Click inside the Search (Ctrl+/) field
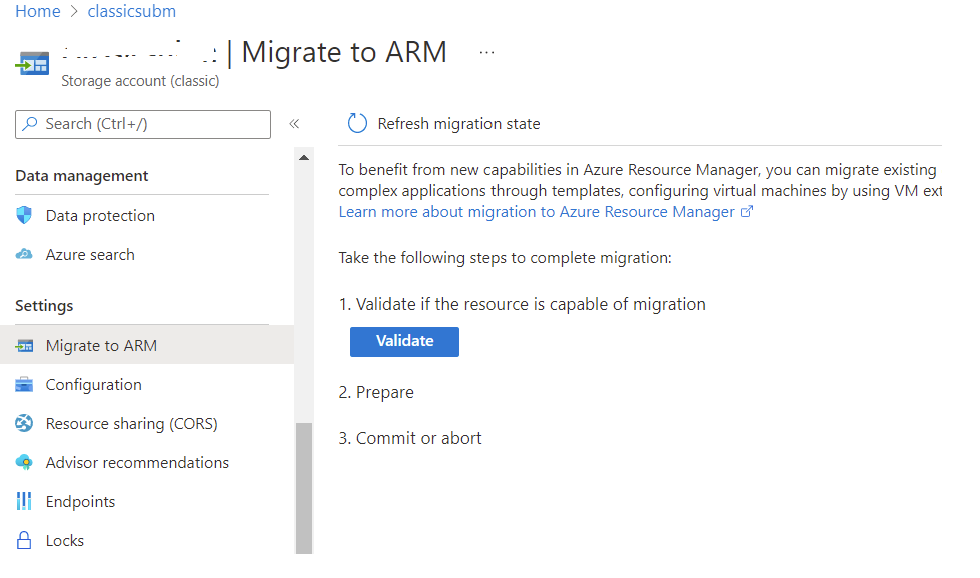Screen dimensions: 980x578 [140, 124]
